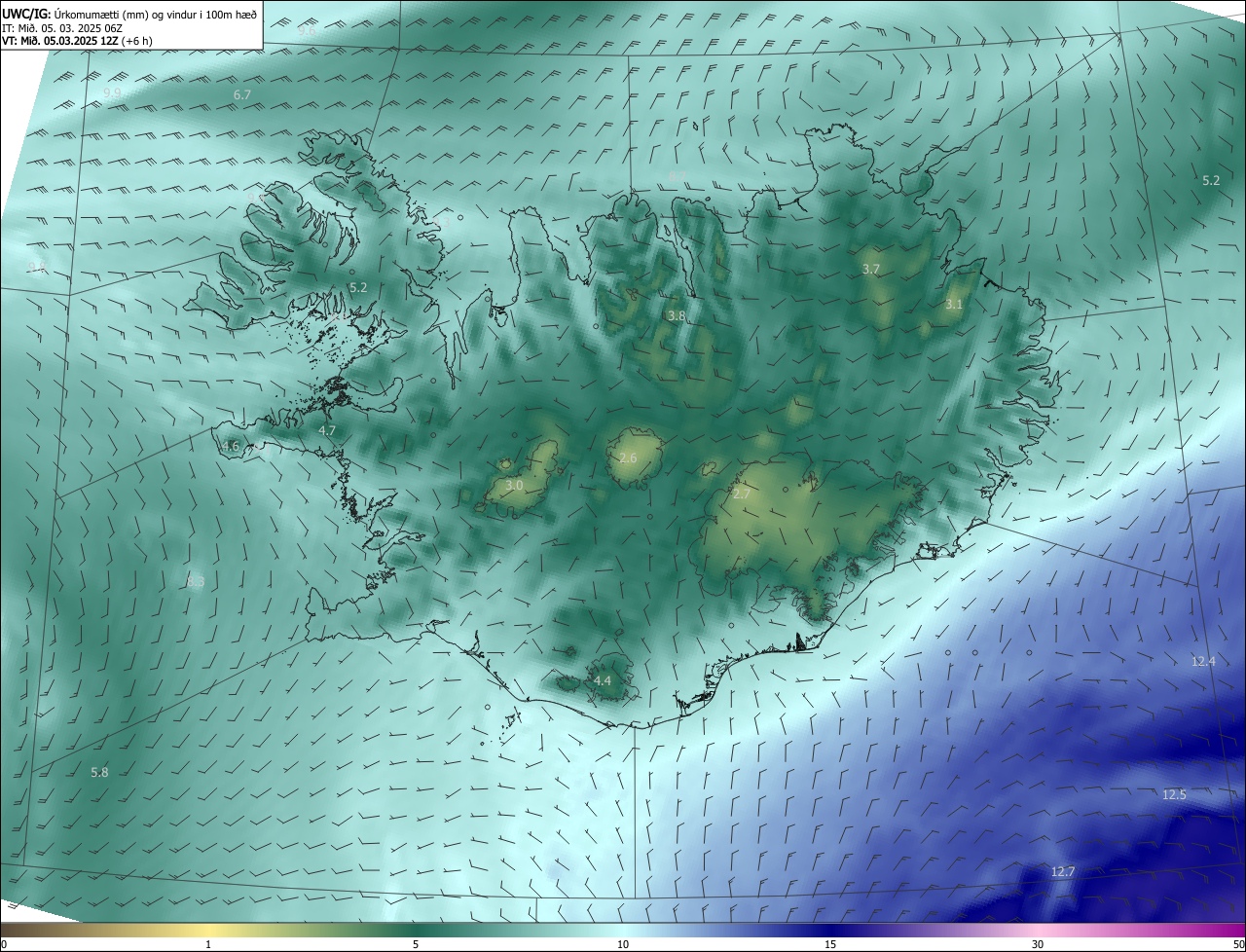The width and height of the screenshot is (1246, 952).
Task: Click the 4.6 value label
Action: 231,446
